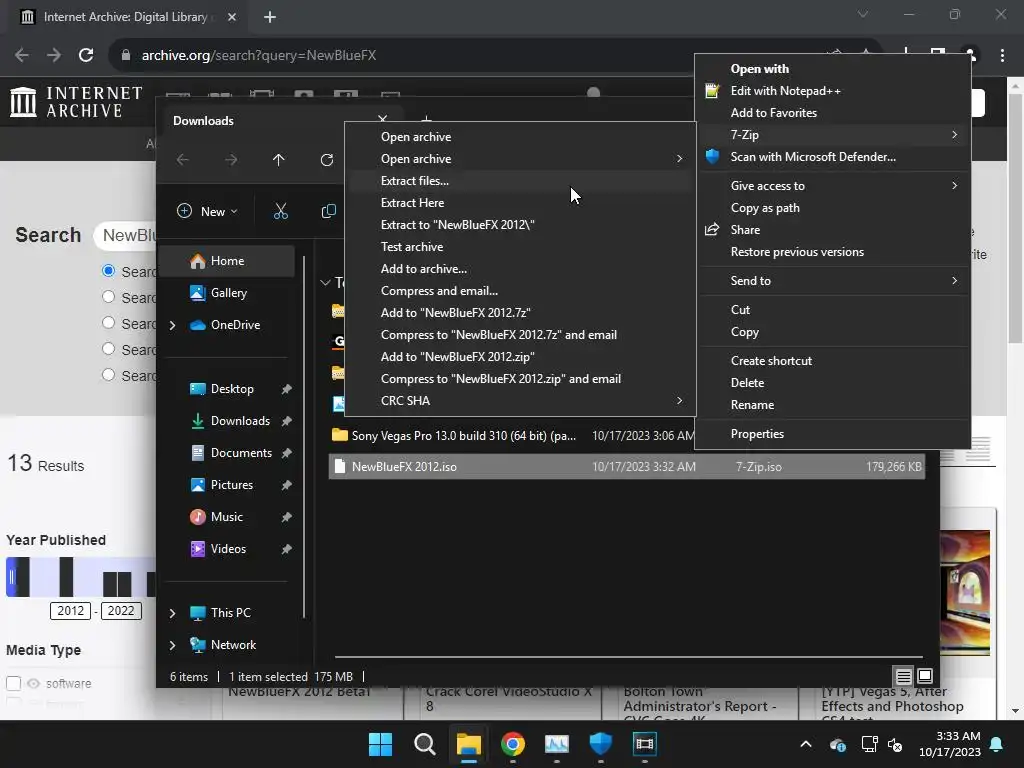Click the Chrome address bar URL
The image size is (1024, 768).
coord(259,56)
